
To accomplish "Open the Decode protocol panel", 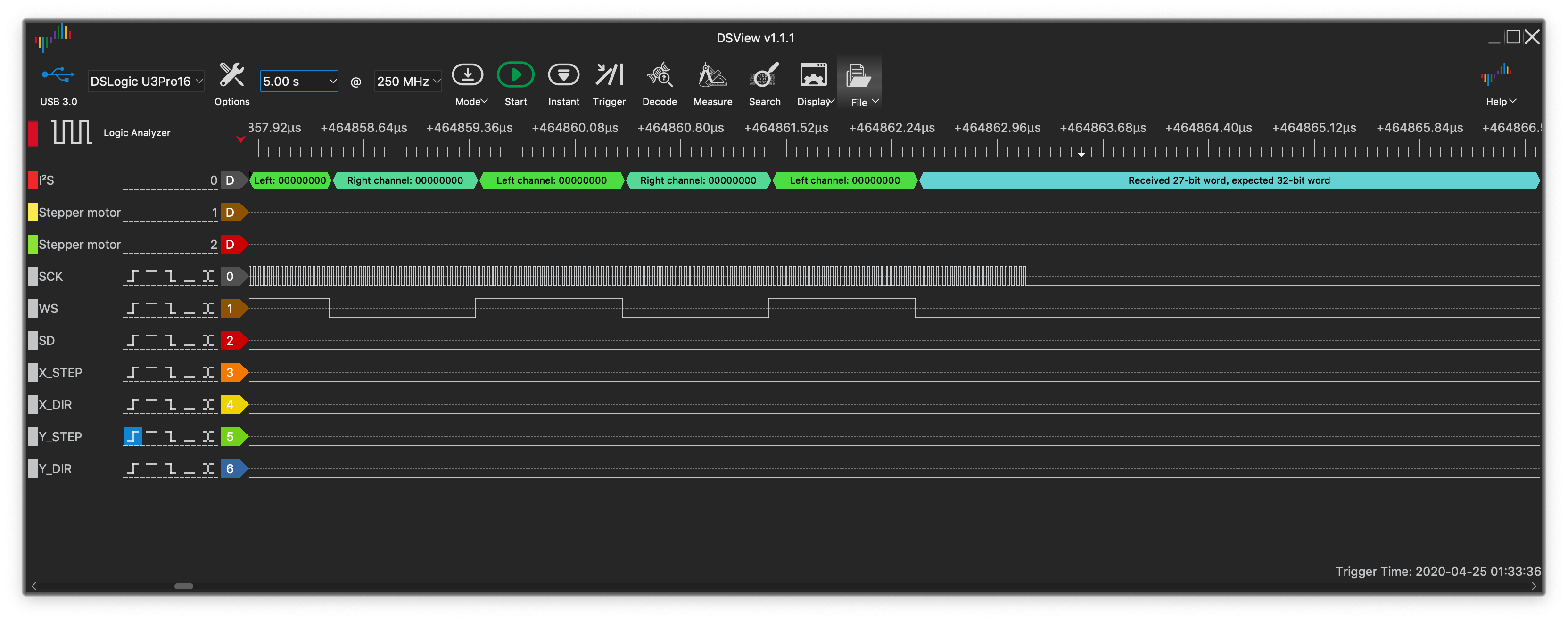I will (659, 75).
